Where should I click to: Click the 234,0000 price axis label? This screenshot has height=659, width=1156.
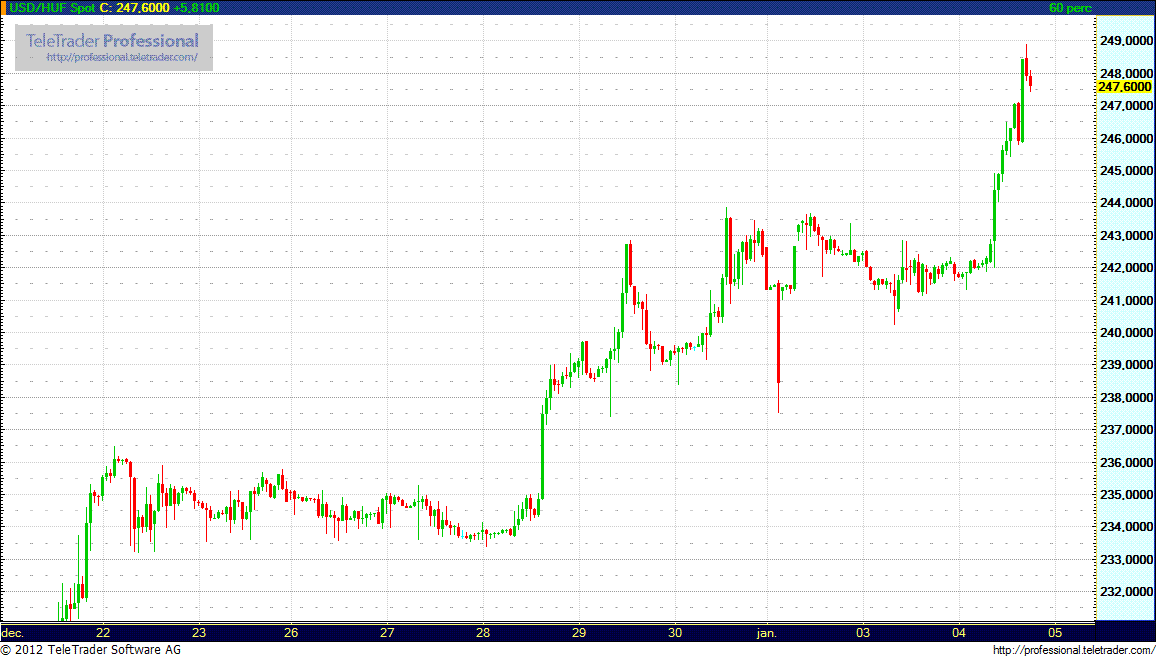coord(1127,528)
